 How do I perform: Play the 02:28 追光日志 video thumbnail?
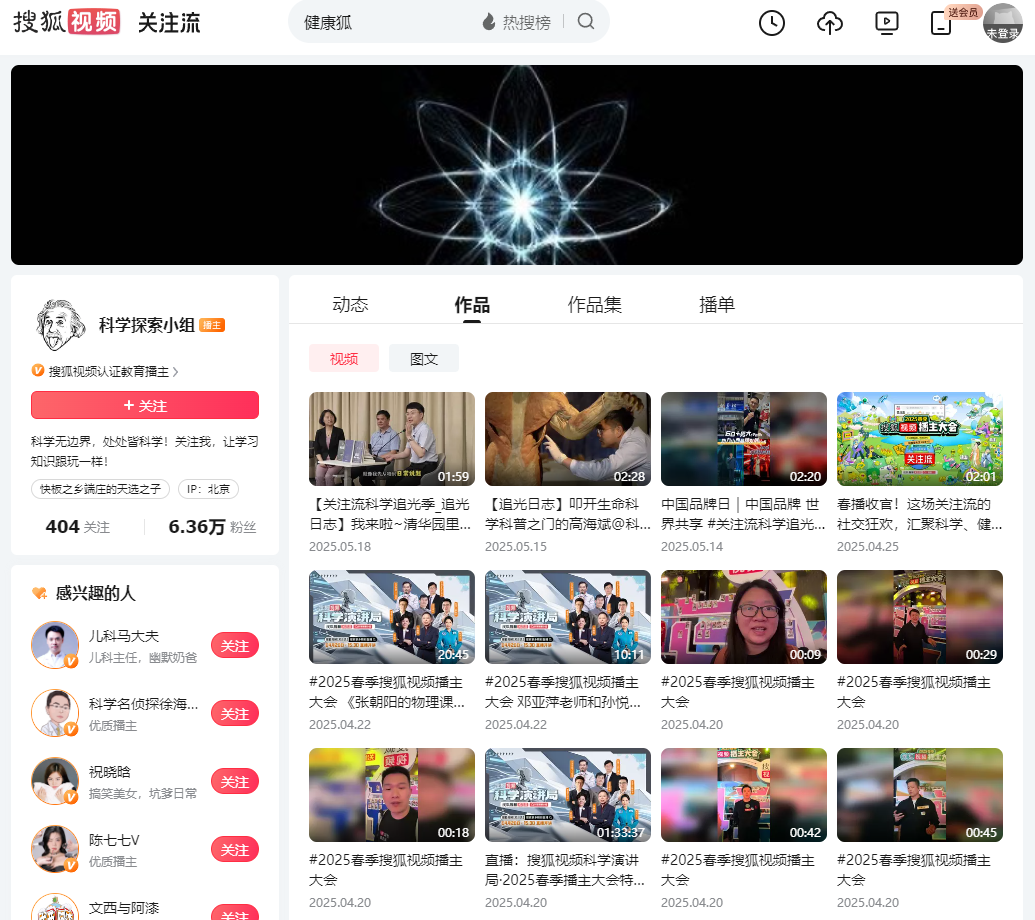568,439
